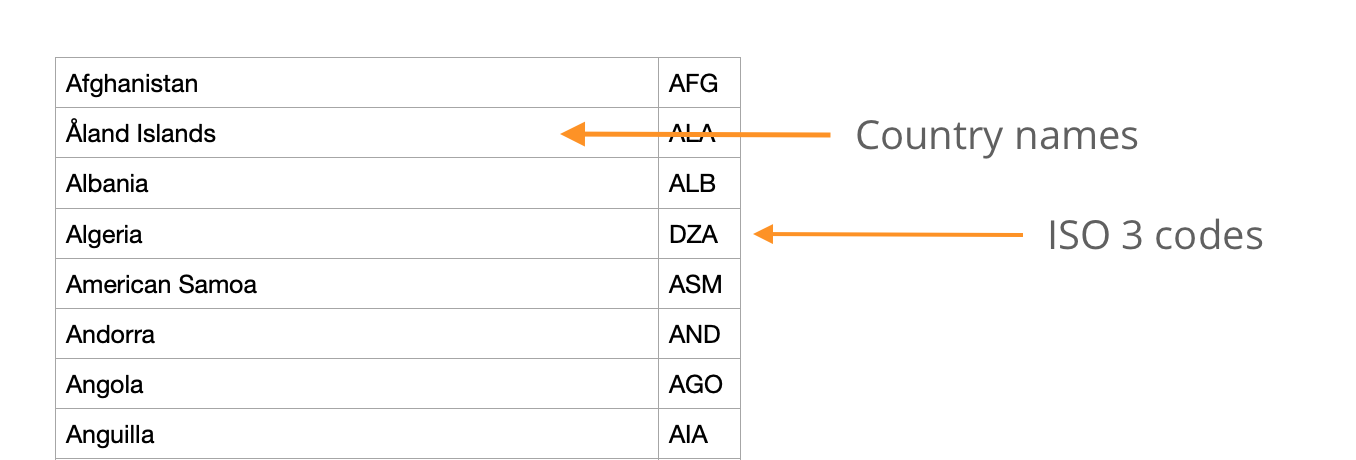Click the Angola table cell

click(105, 385)
